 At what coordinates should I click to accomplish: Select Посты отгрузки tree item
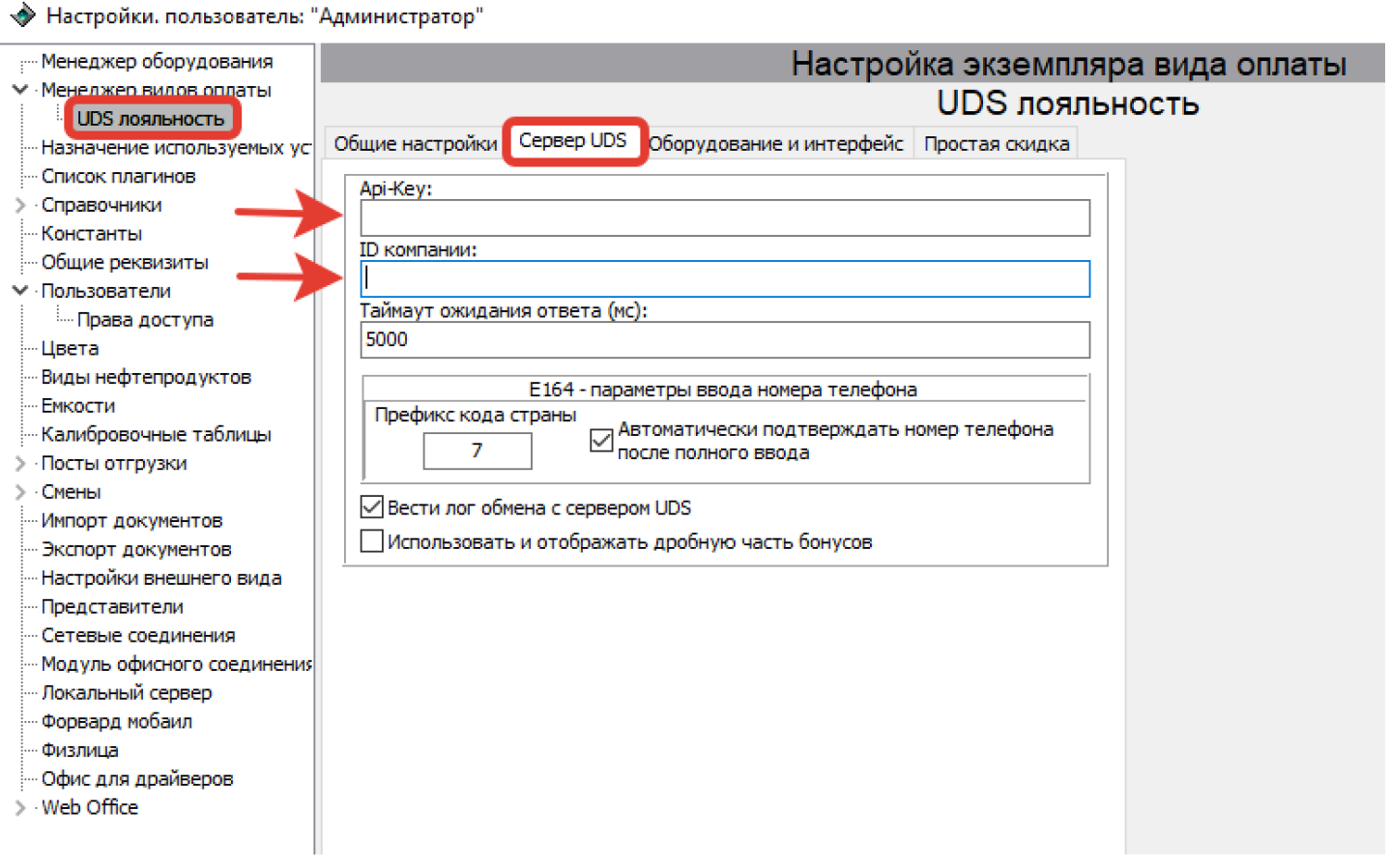[x=114, y=463]
